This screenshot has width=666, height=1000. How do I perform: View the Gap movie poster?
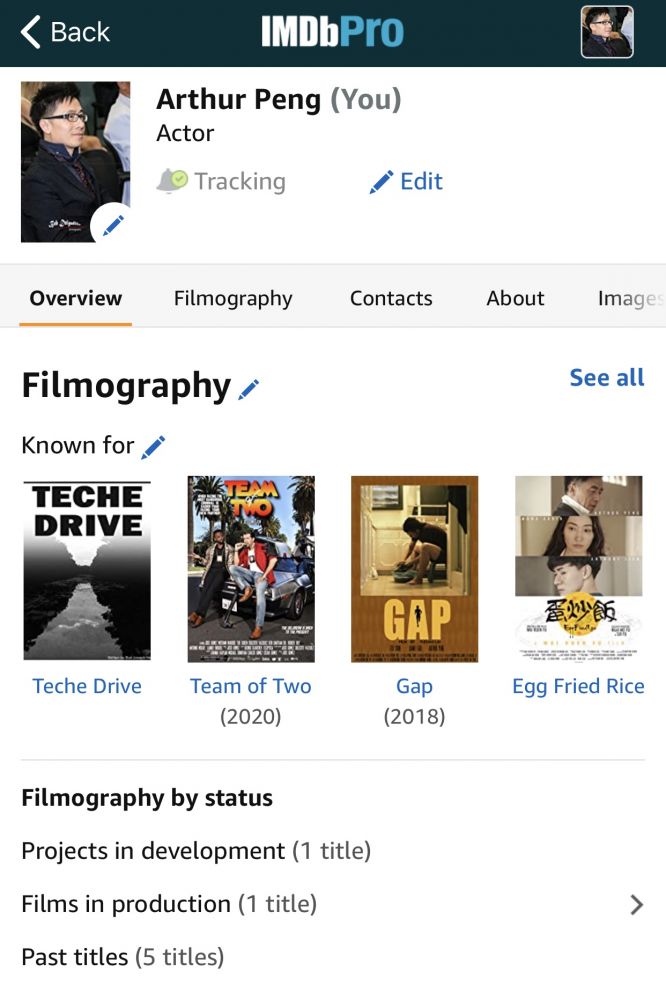[414, 568]
